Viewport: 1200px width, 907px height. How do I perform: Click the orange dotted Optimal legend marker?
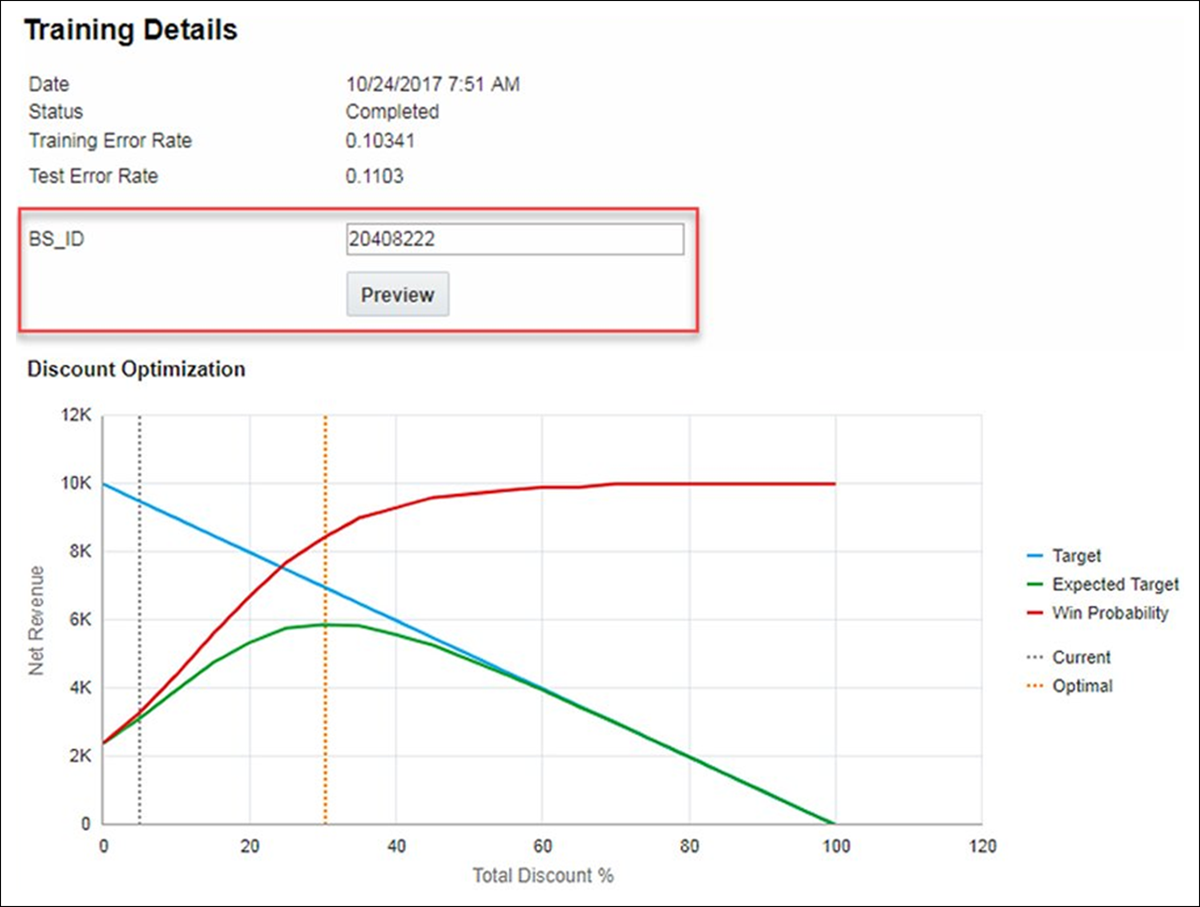point(1034,686)
